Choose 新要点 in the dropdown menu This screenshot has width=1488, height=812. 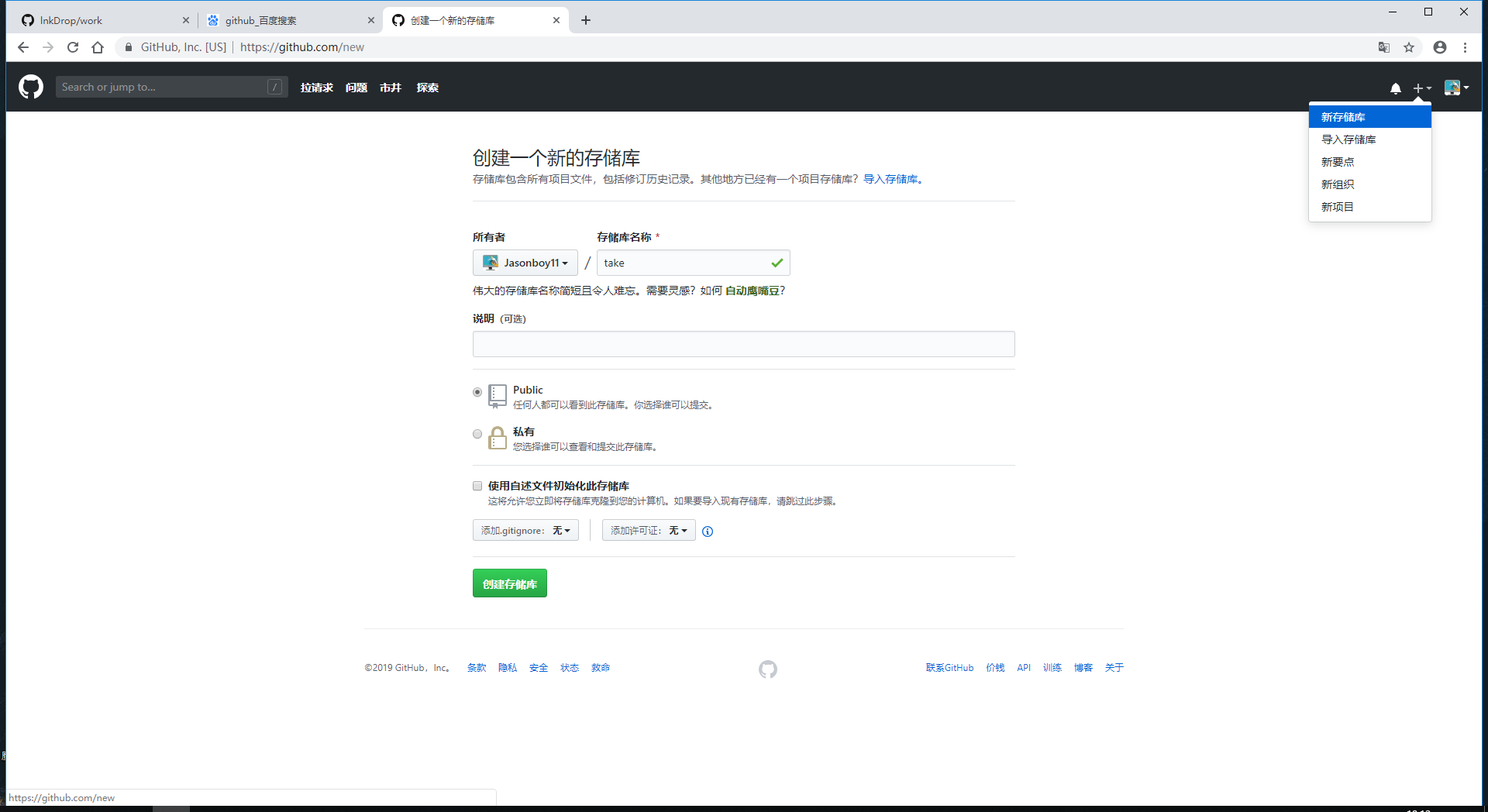tap(1370, 162)
